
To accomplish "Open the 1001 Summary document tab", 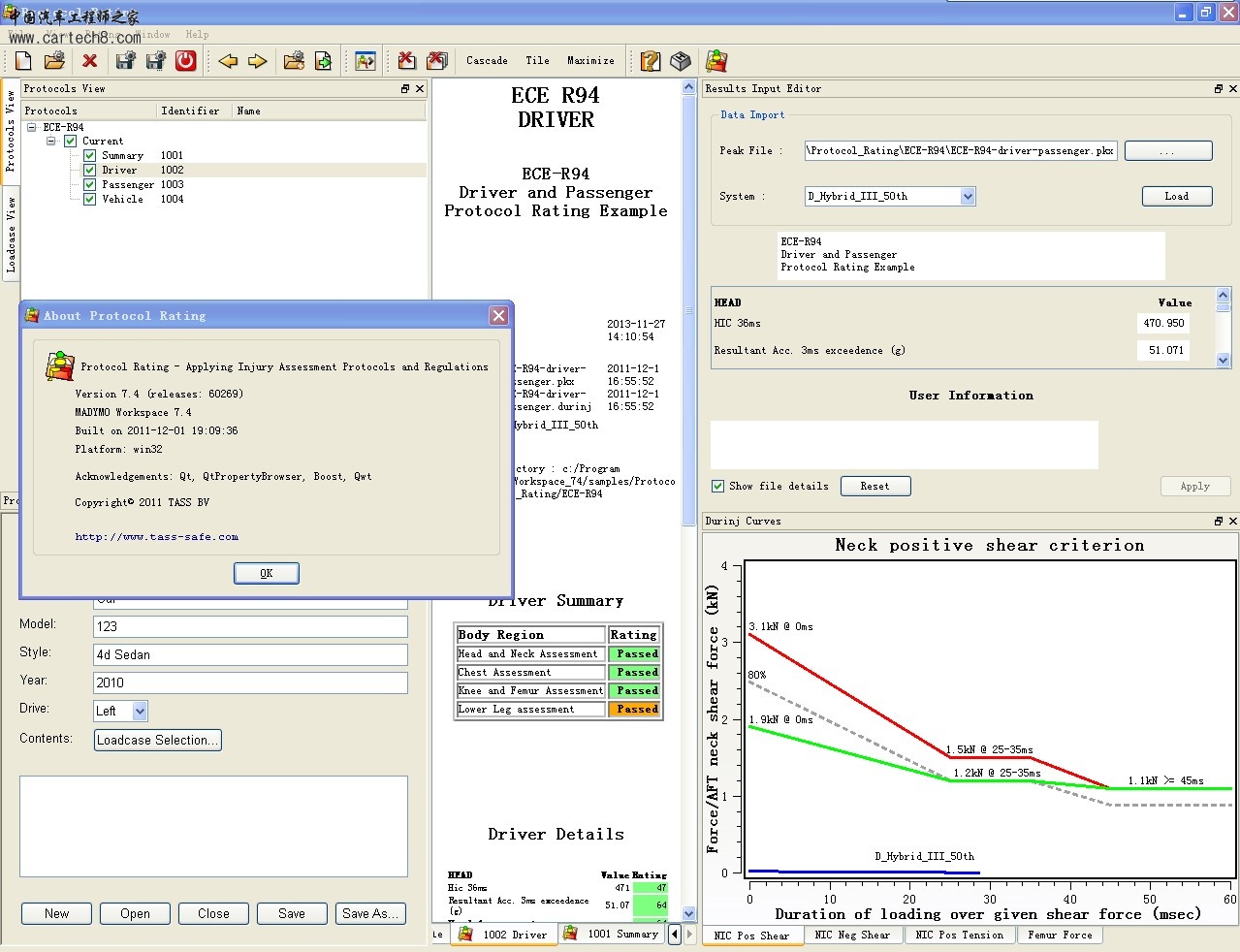I will pyautogui.click(x=612, y=934).
